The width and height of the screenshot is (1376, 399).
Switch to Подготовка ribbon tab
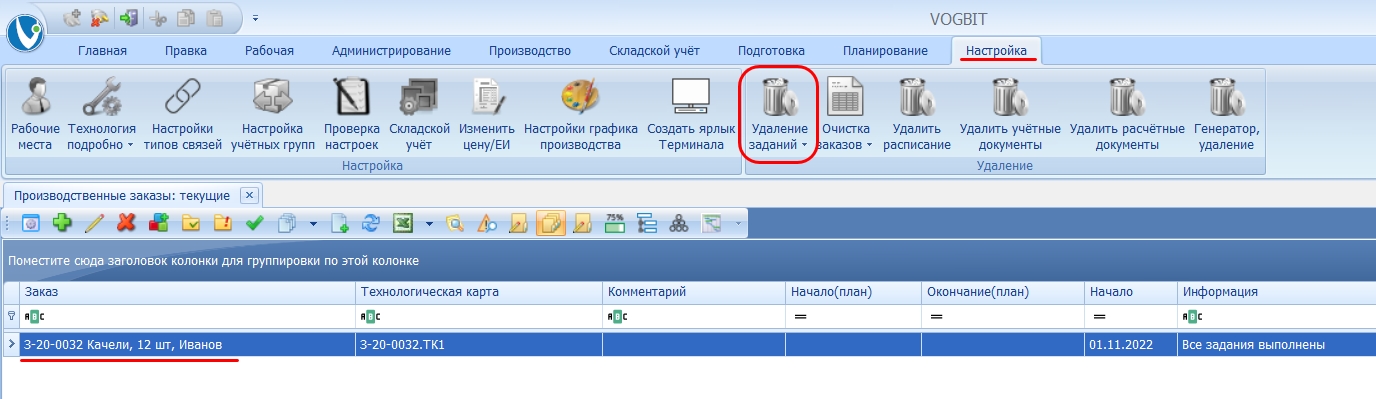771,51
